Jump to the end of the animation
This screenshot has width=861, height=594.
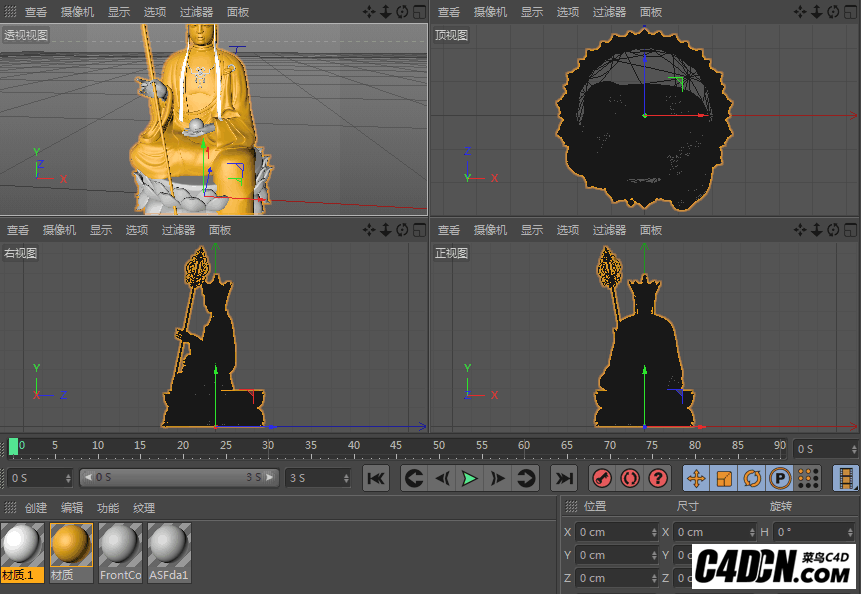point(564,478)
